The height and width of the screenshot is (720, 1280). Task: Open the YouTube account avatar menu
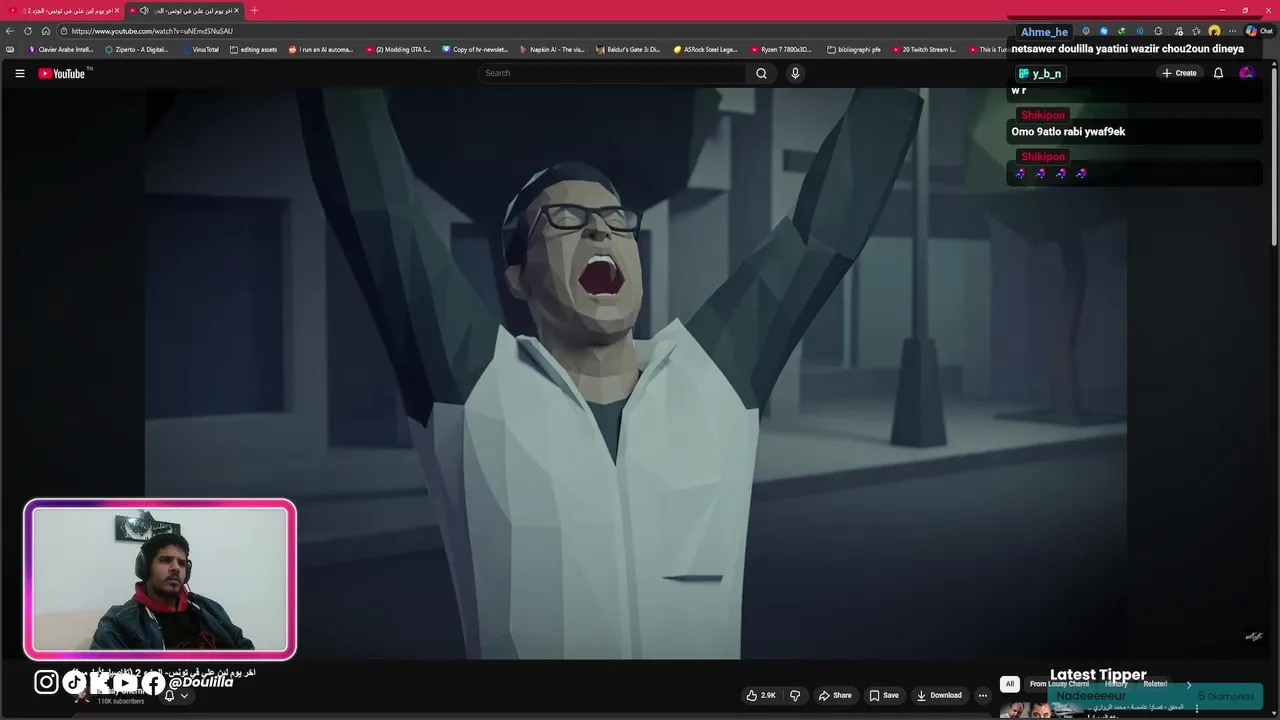(x=1246, y=73)
